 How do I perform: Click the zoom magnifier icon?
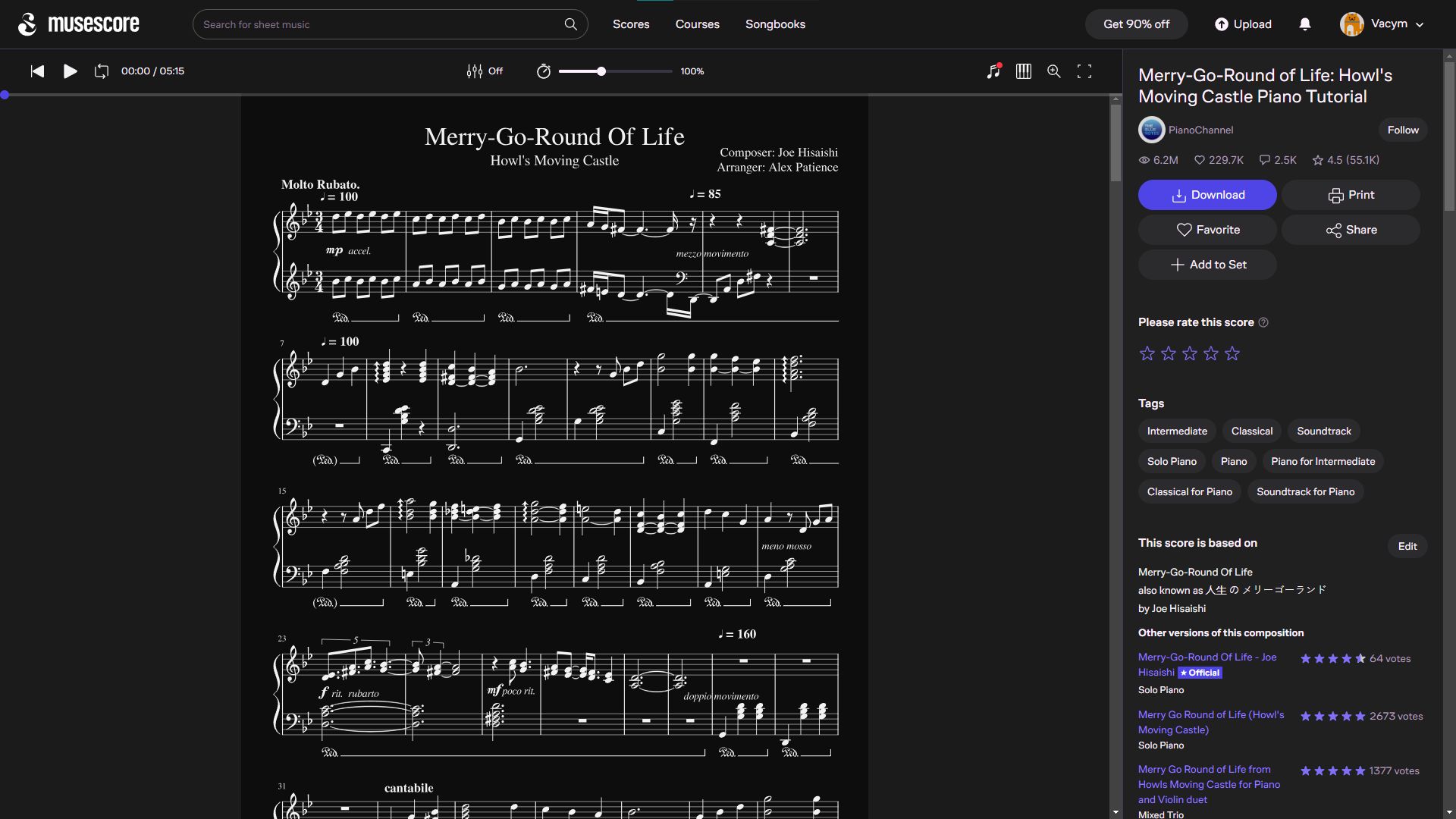pos(1054,71)
